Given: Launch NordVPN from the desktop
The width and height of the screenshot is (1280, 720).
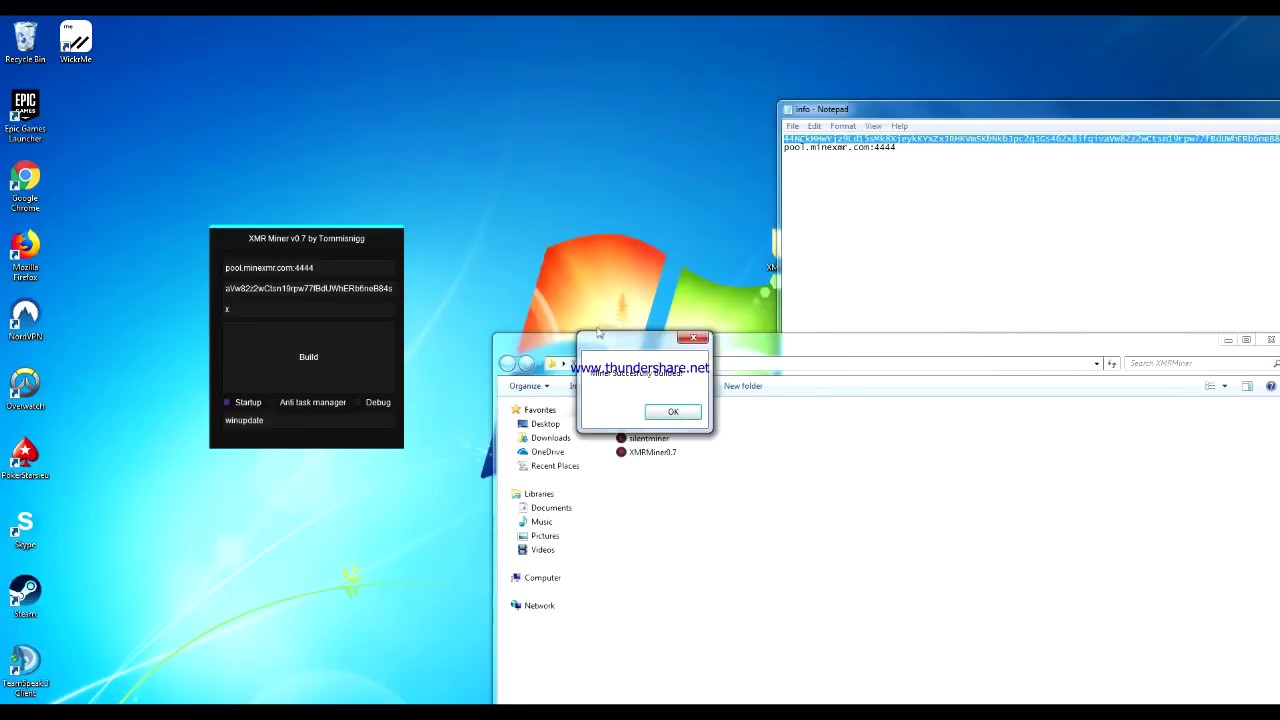Looking at the screenshot, I should [x=25, y=320].
